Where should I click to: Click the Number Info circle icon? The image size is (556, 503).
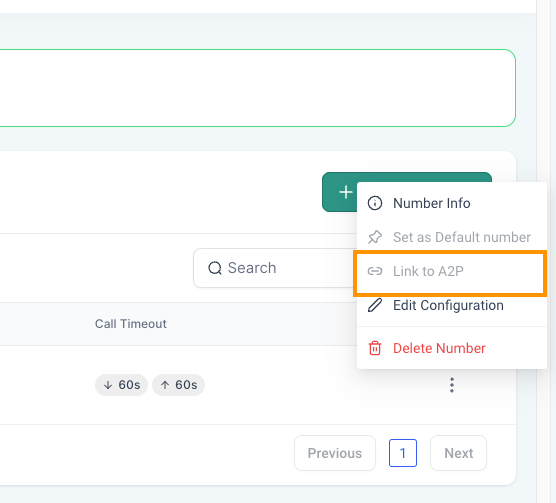click(375, 203)
